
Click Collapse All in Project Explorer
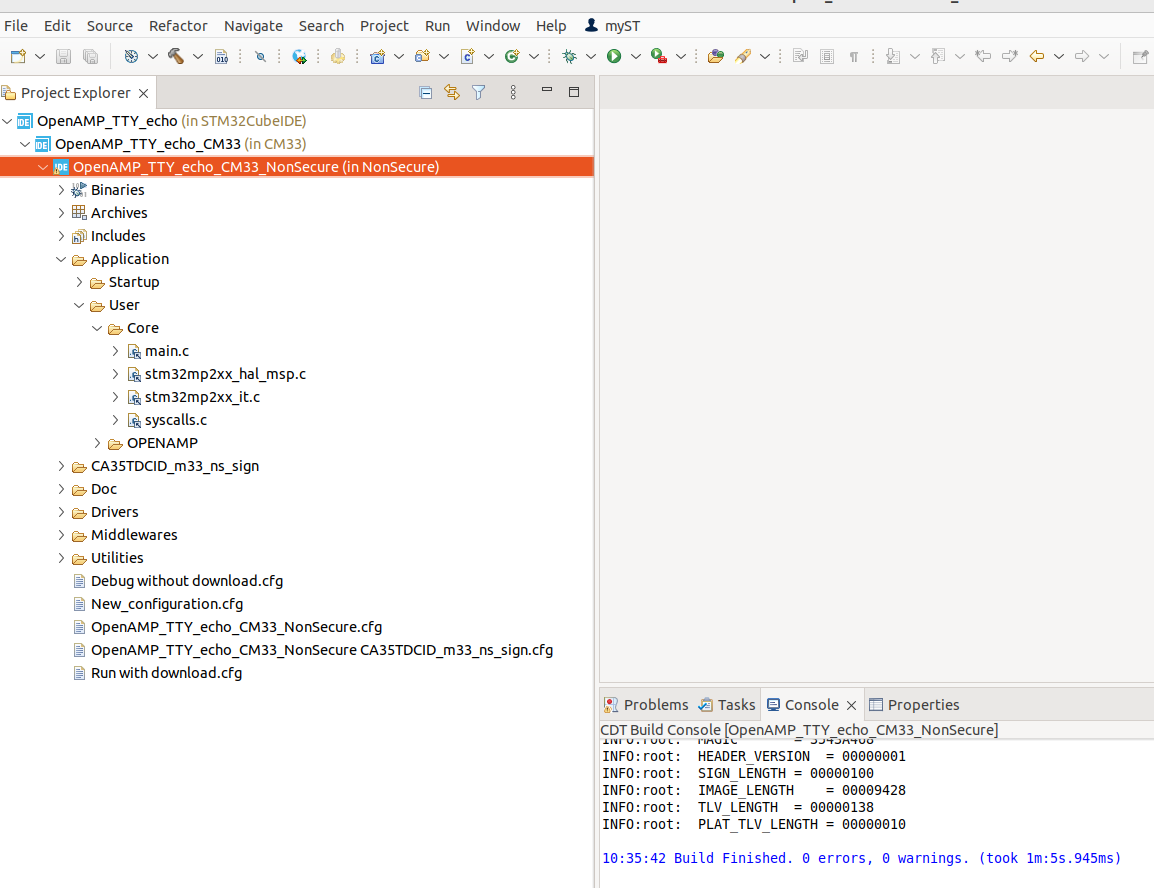(x=425, y=92)
